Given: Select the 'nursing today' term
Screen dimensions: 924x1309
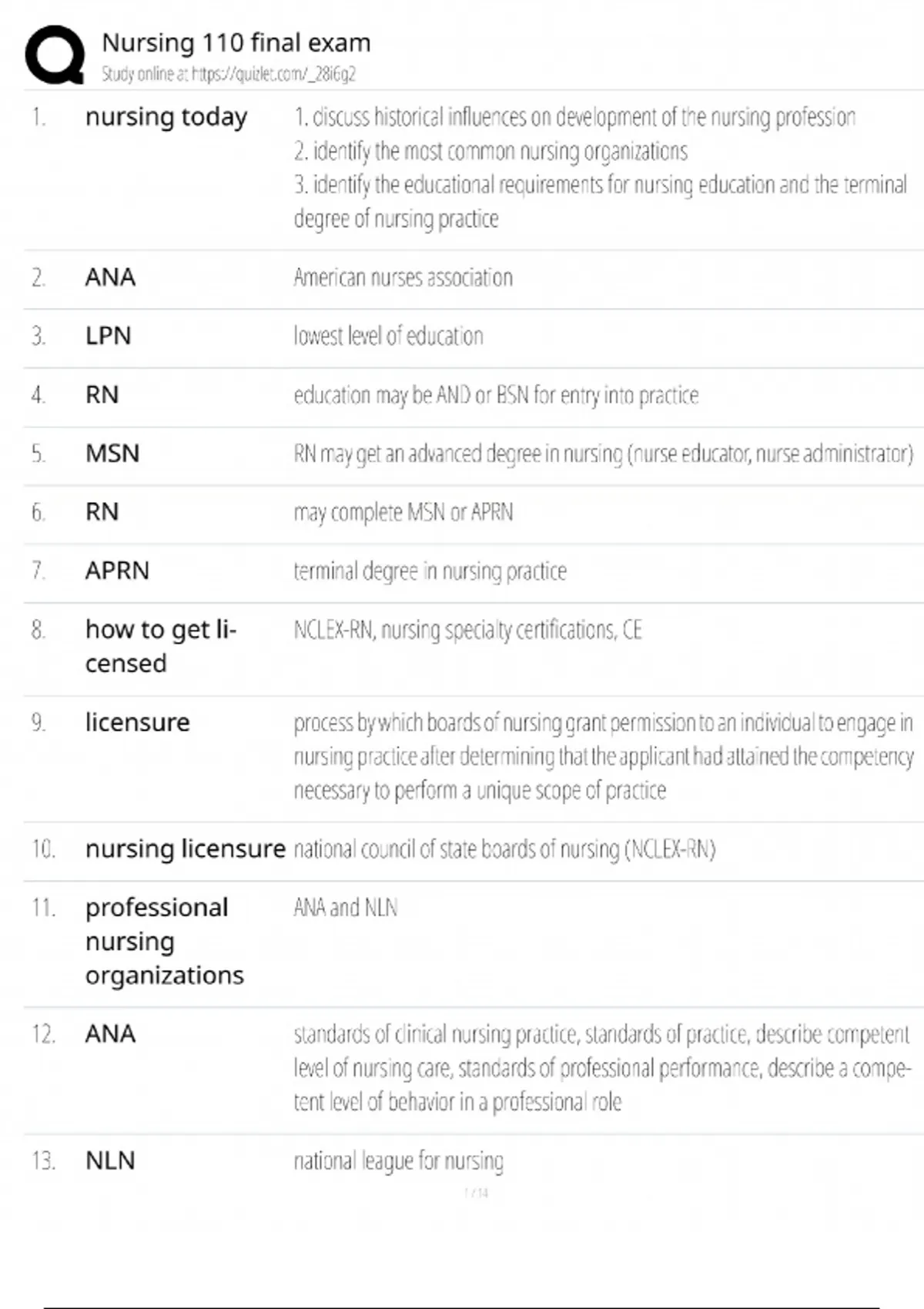Looking at the screenshot, I should [166, 117].
